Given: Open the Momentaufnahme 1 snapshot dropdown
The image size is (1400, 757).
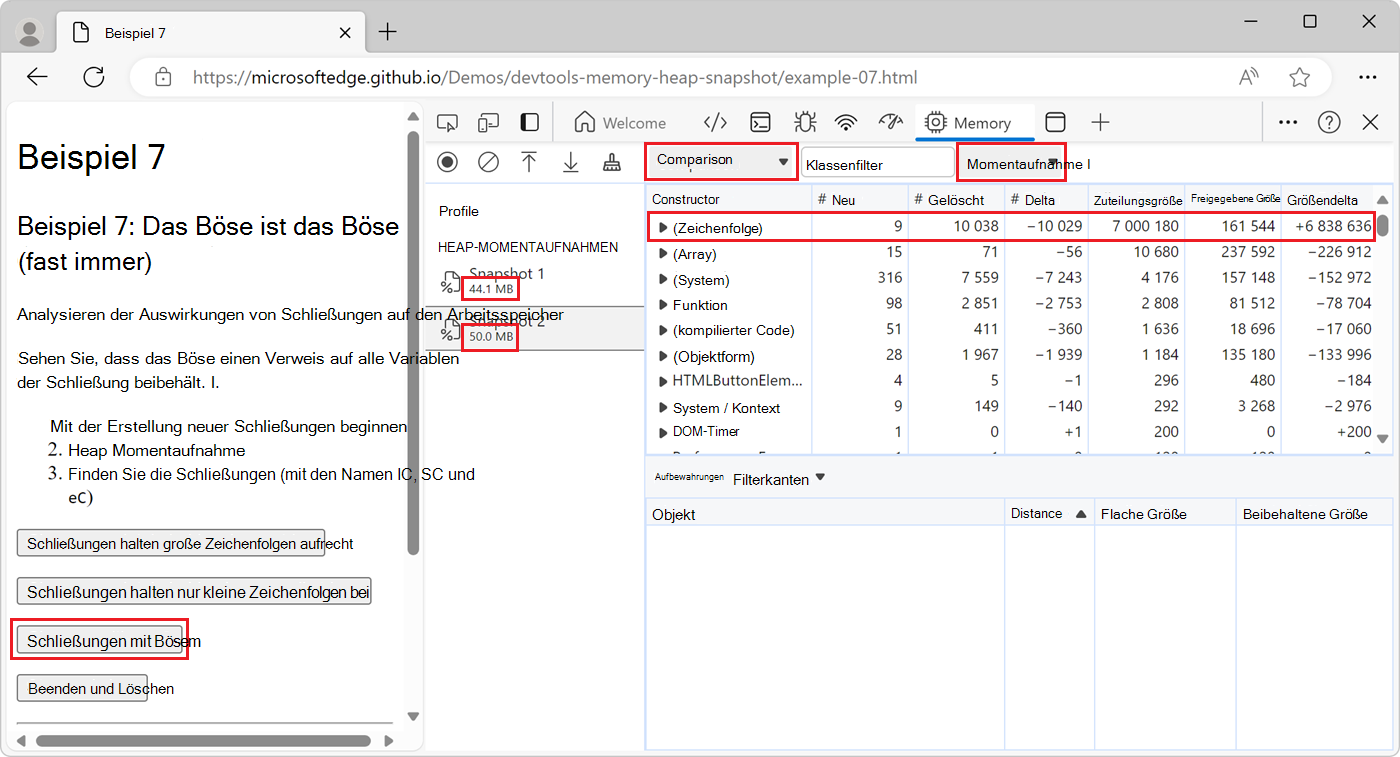Looking at the screenshot, I should tap(1011, 162).
